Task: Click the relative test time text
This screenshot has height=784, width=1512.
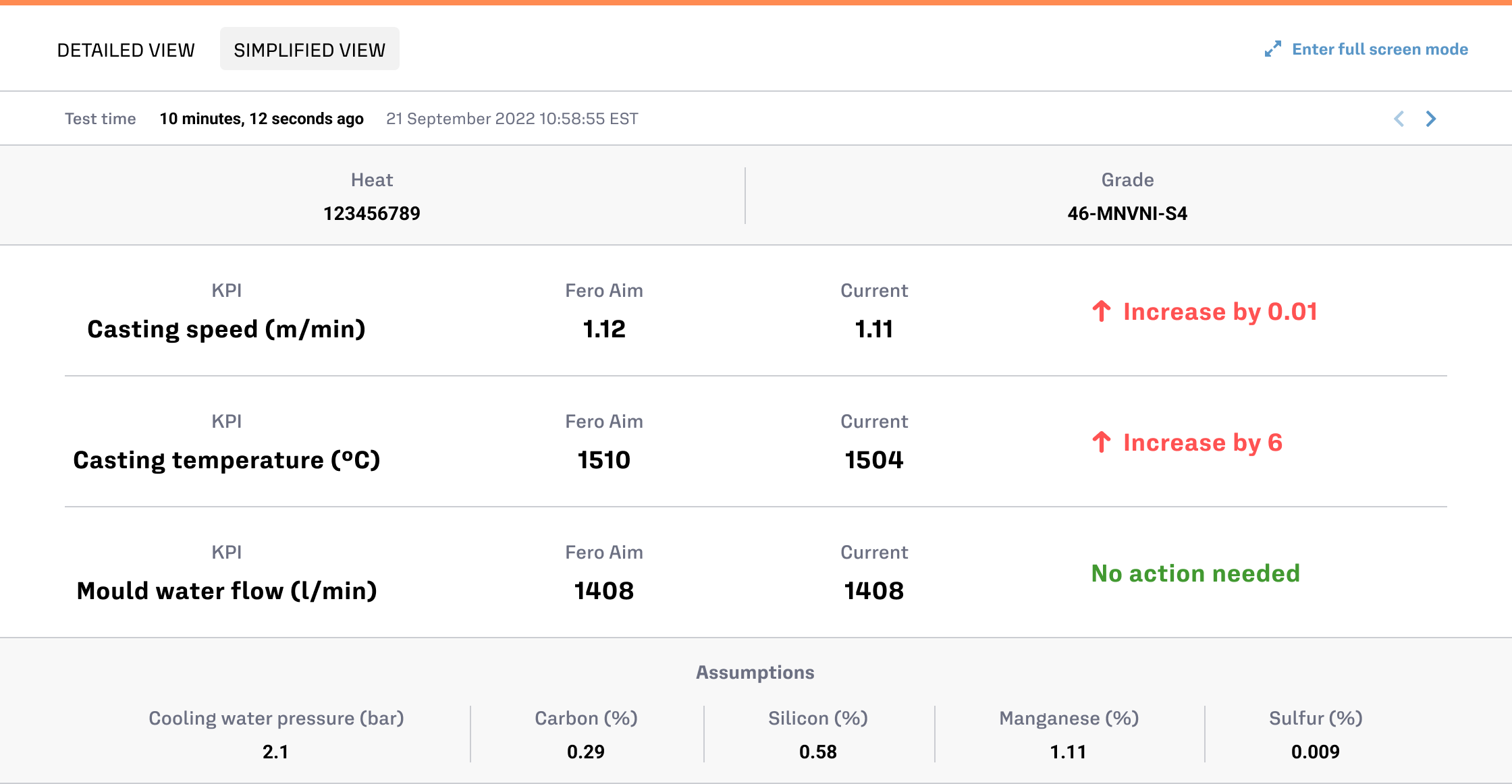Action: tap(261, 119)
